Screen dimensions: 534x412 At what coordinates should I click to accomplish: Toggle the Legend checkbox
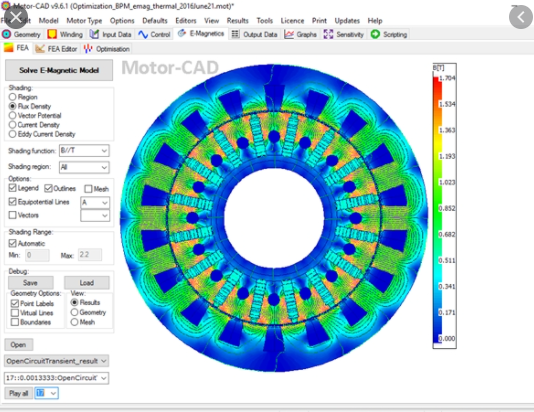(13, 188)
